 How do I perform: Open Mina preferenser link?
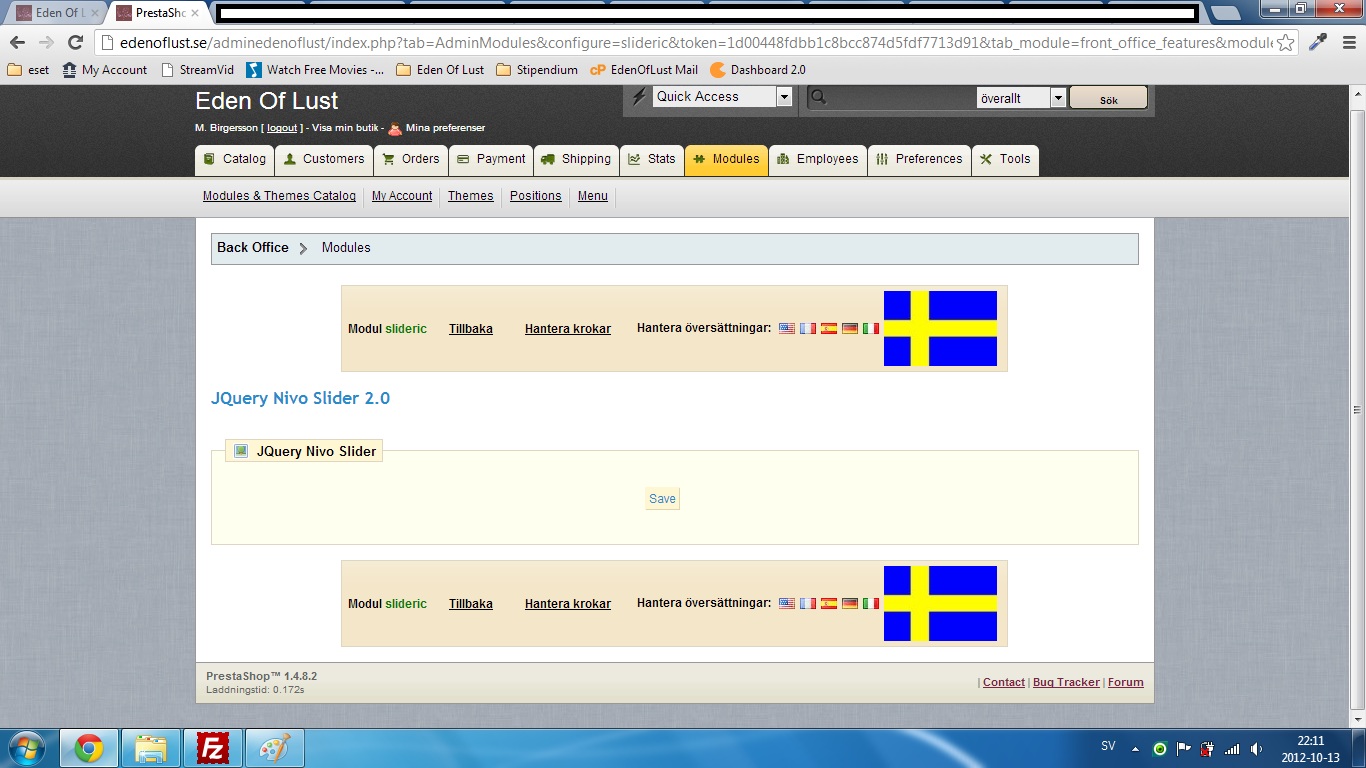point(445,128)
